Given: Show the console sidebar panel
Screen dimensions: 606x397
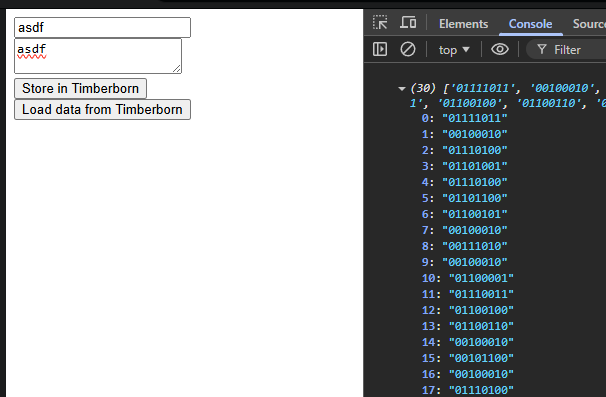Looking at the screenshot, I should (x=380, y=49).
